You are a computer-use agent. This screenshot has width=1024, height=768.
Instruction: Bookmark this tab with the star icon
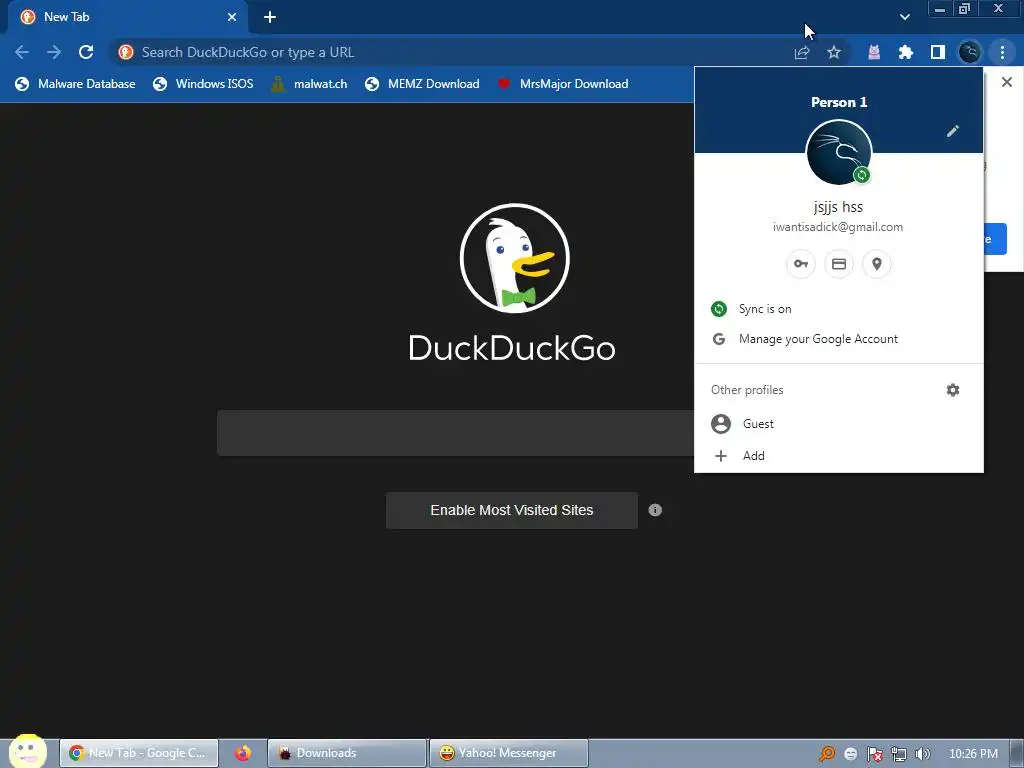point(834,52)
